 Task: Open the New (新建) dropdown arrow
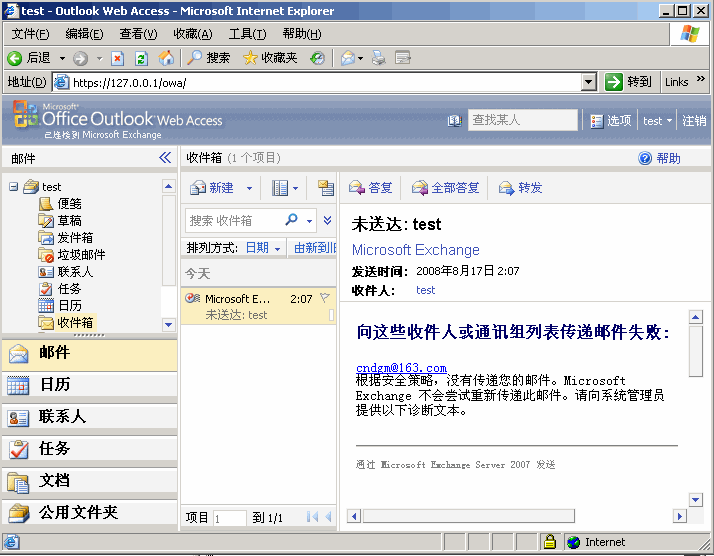click(249, 188)
